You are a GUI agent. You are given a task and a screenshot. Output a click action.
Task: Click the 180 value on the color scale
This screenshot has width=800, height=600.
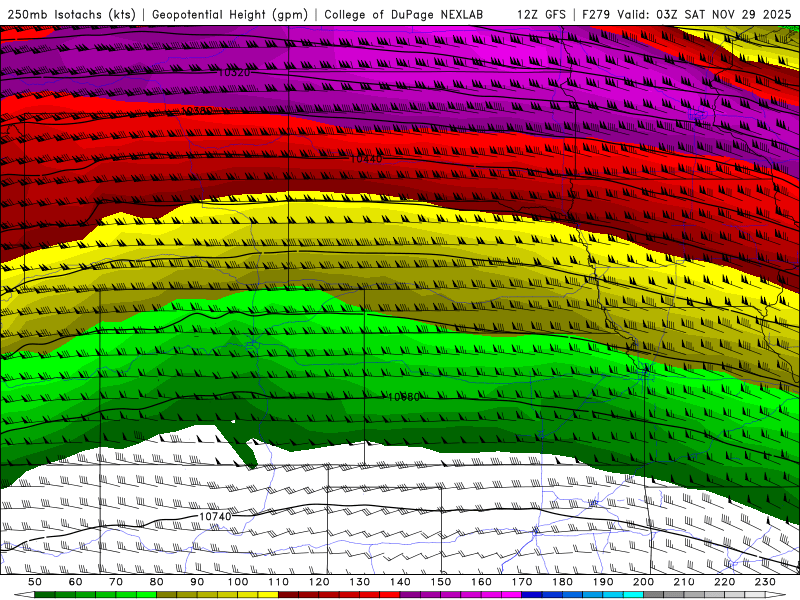click(562, 582)
